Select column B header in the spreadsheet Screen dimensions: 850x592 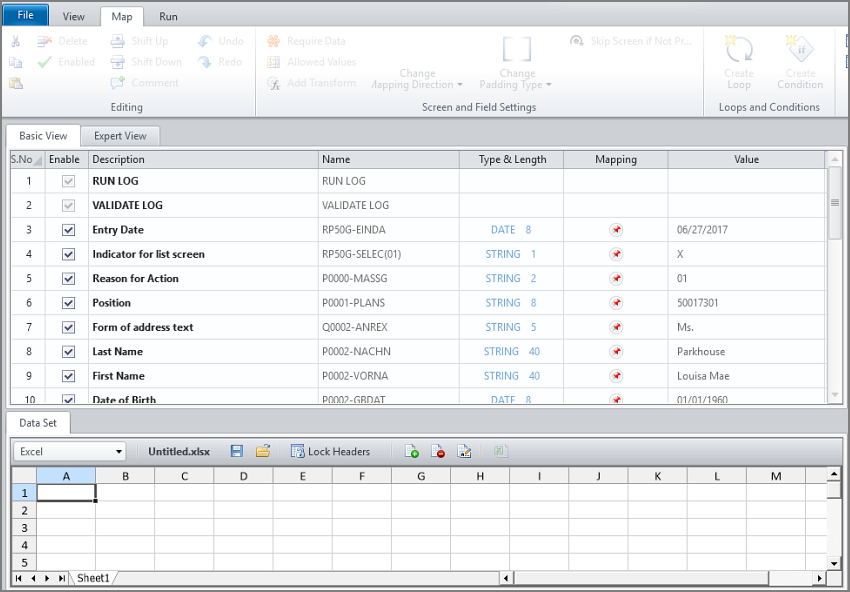click(125, 476)
